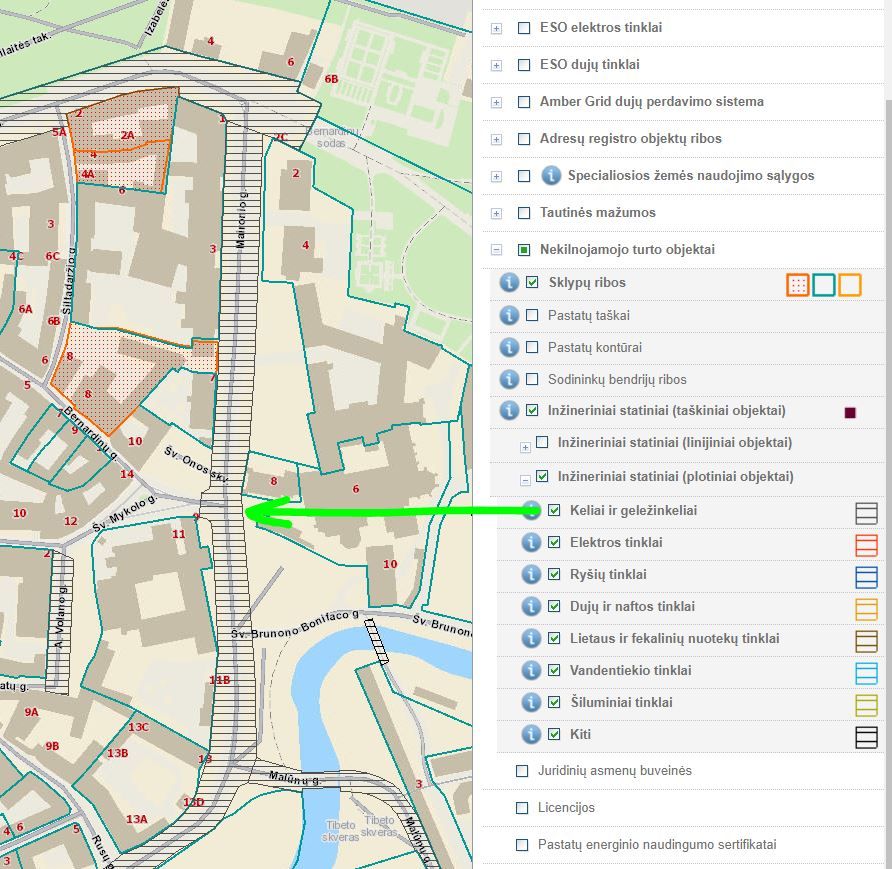Screen dimensions: 892x869
Task: Expand the ESO elektros tinklai group
Action: pyautogui.click(x=496, y=29)
